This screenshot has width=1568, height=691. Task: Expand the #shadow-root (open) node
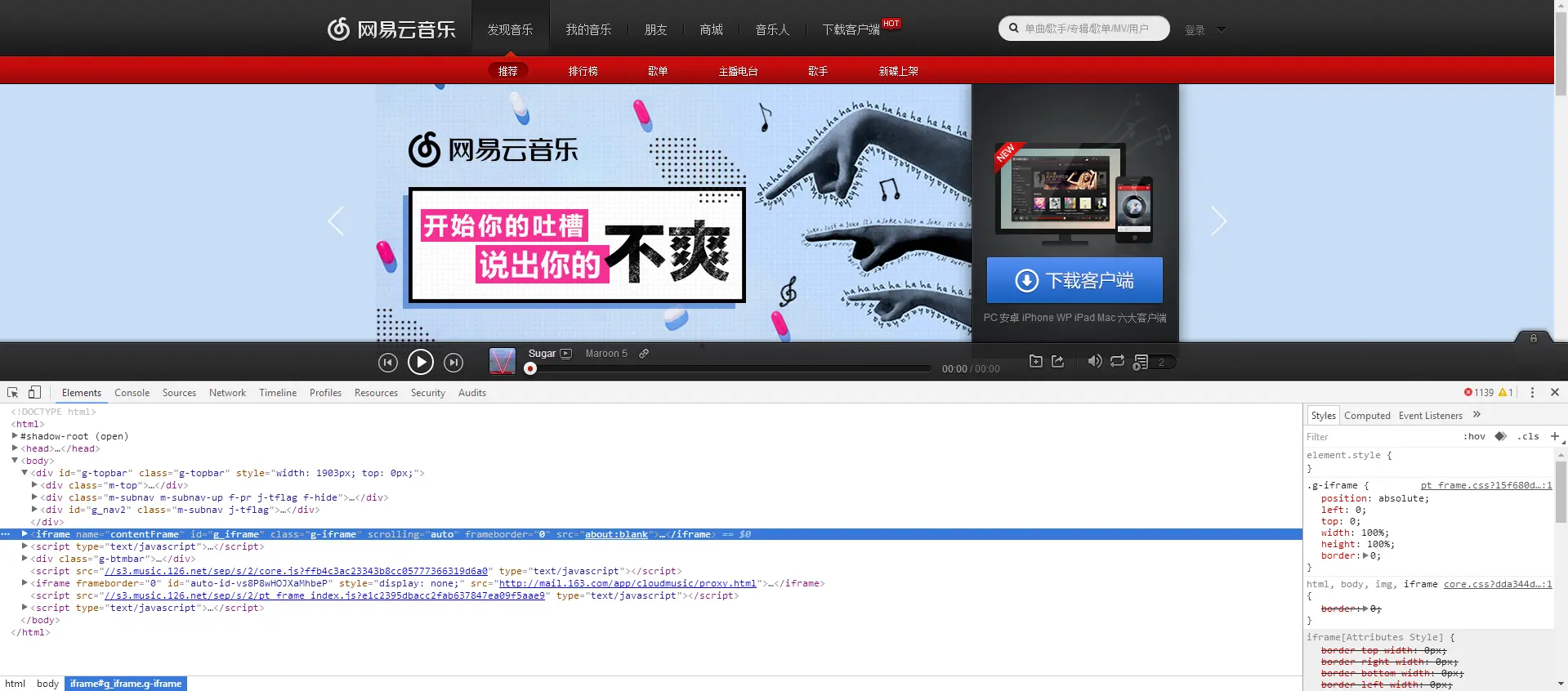coord(15,436)
